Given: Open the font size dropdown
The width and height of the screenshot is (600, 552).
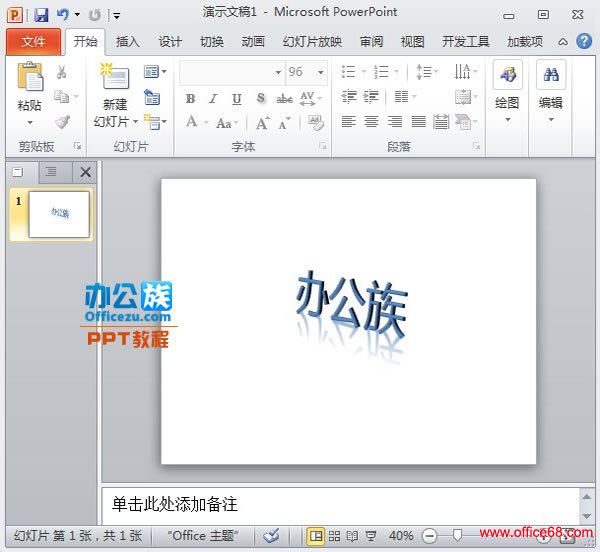Looking at the screenshot, I should (x=321, y=72).
